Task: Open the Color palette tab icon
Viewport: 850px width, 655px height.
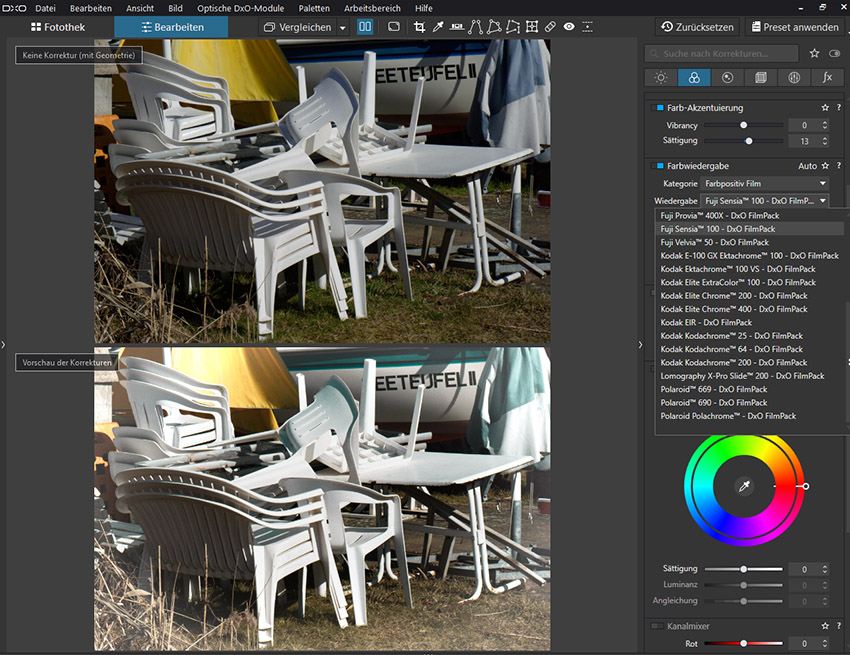Action: [693, 77]
